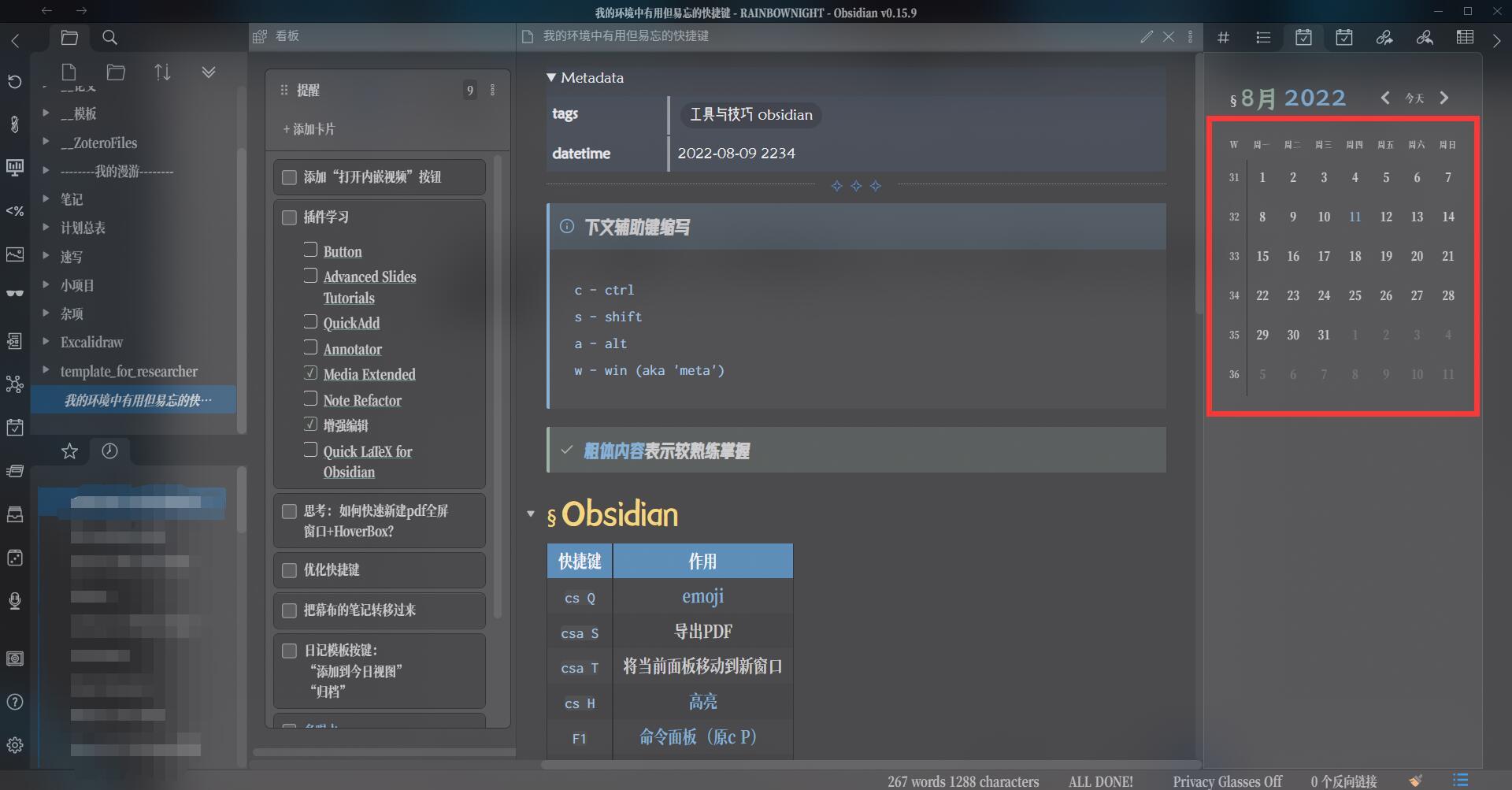
Task: Collapse the Metadata section triangle
Action: pos(551,78)
